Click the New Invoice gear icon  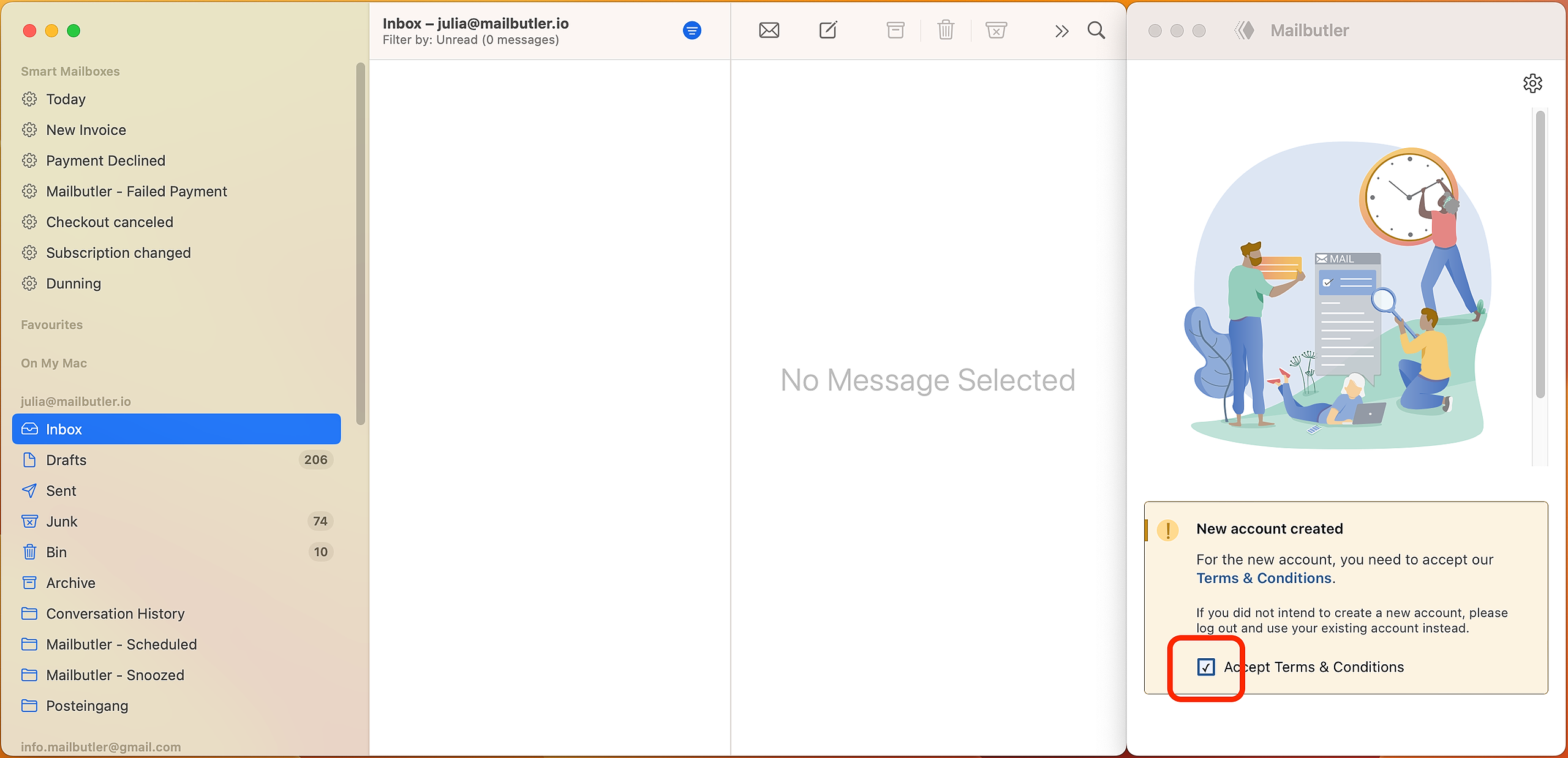coord(29,130)
